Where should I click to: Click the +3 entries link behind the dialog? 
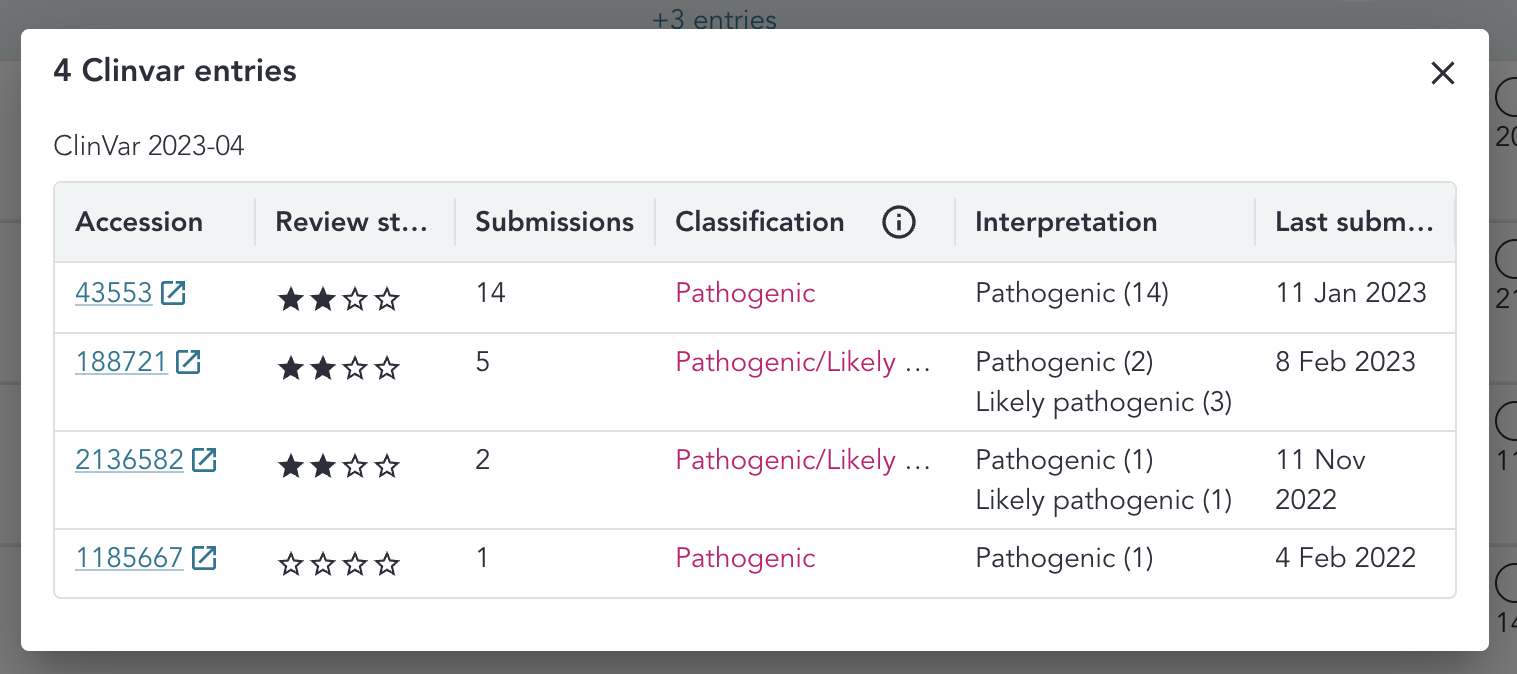(x=714, y=19)
